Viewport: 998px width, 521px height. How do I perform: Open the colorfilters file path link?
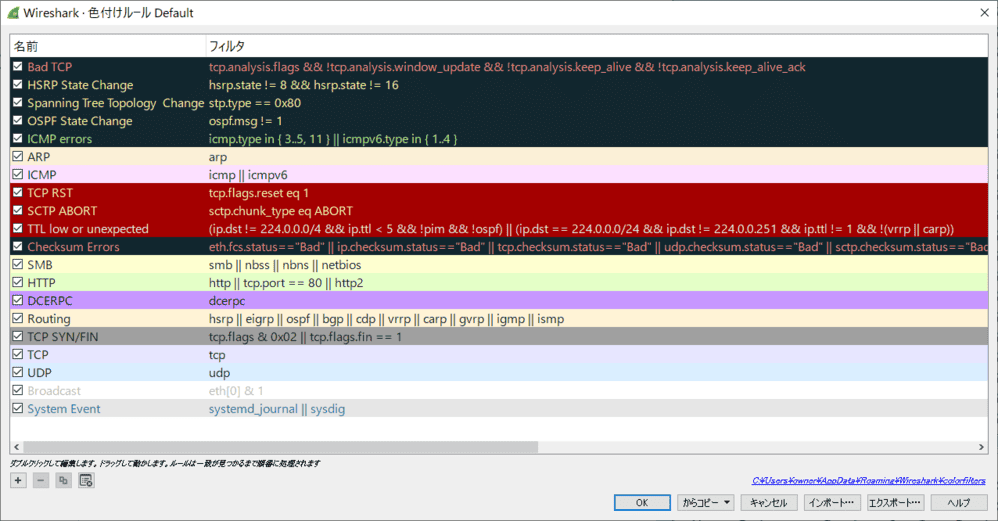pyautogui.click(x=868, y=480)
